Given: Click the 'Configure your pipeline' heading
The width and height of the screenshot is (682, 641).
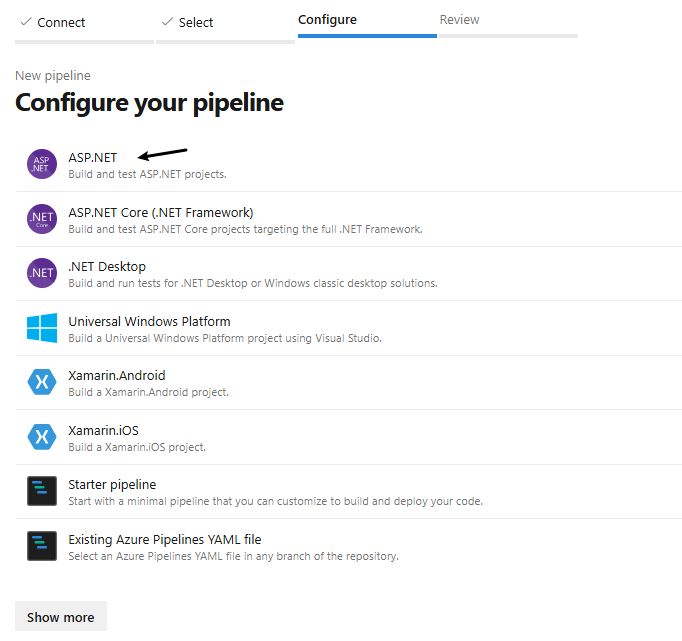Looking at the screenshot, I should [x=149, y=103].
